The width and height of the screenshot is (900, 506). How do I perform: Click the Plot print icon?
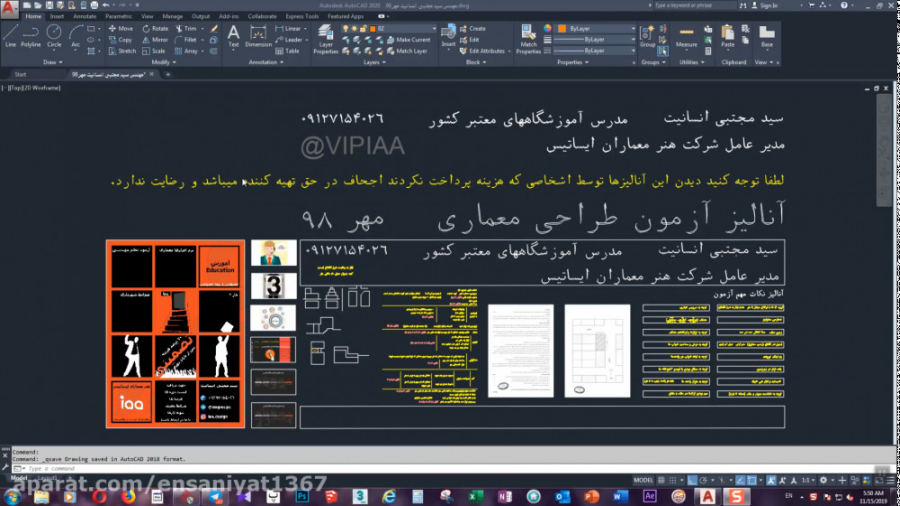[x=94, y=5]
